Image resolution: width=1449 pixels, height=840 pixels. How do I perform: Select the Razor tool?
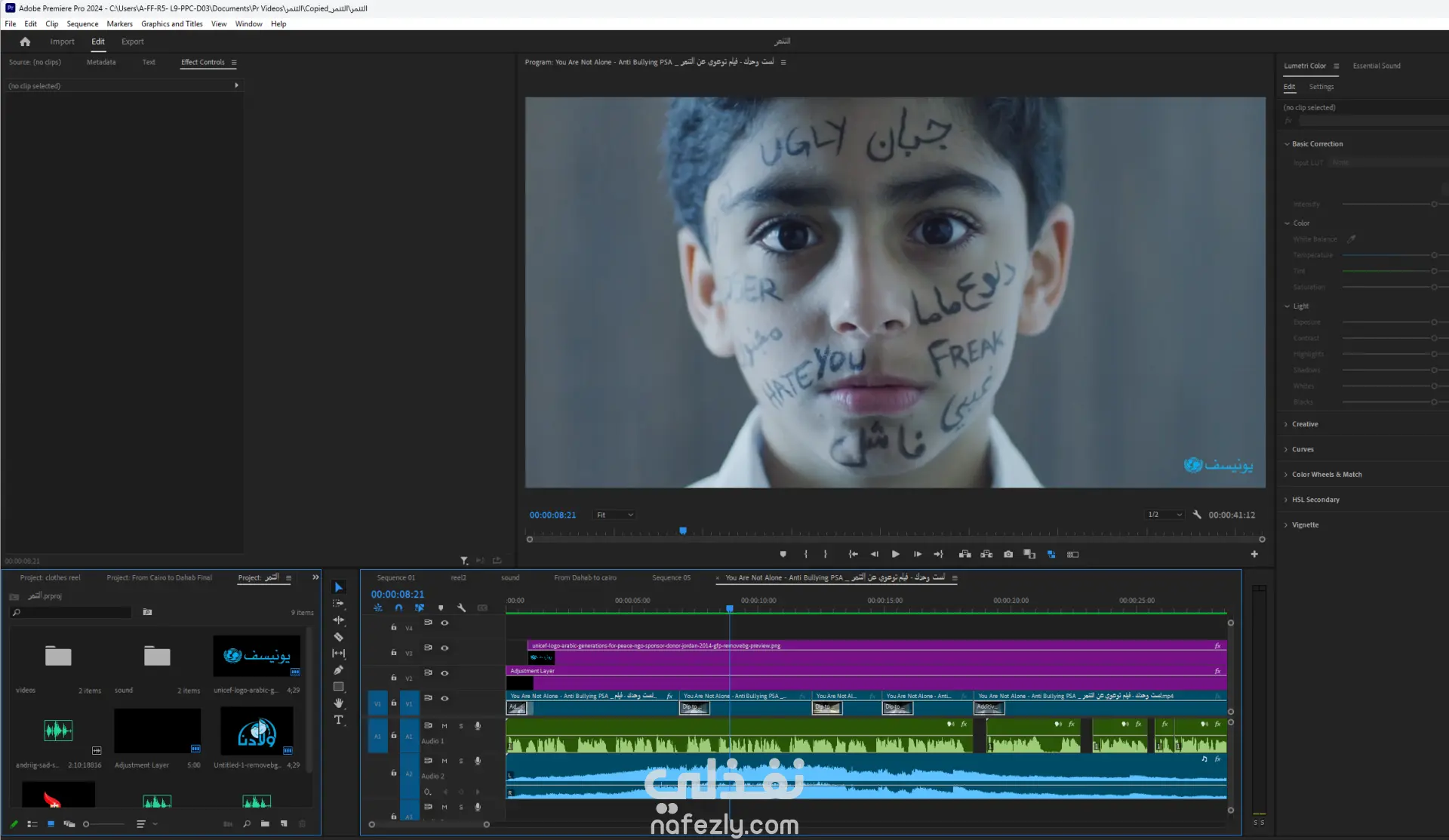tap(339, 637)
